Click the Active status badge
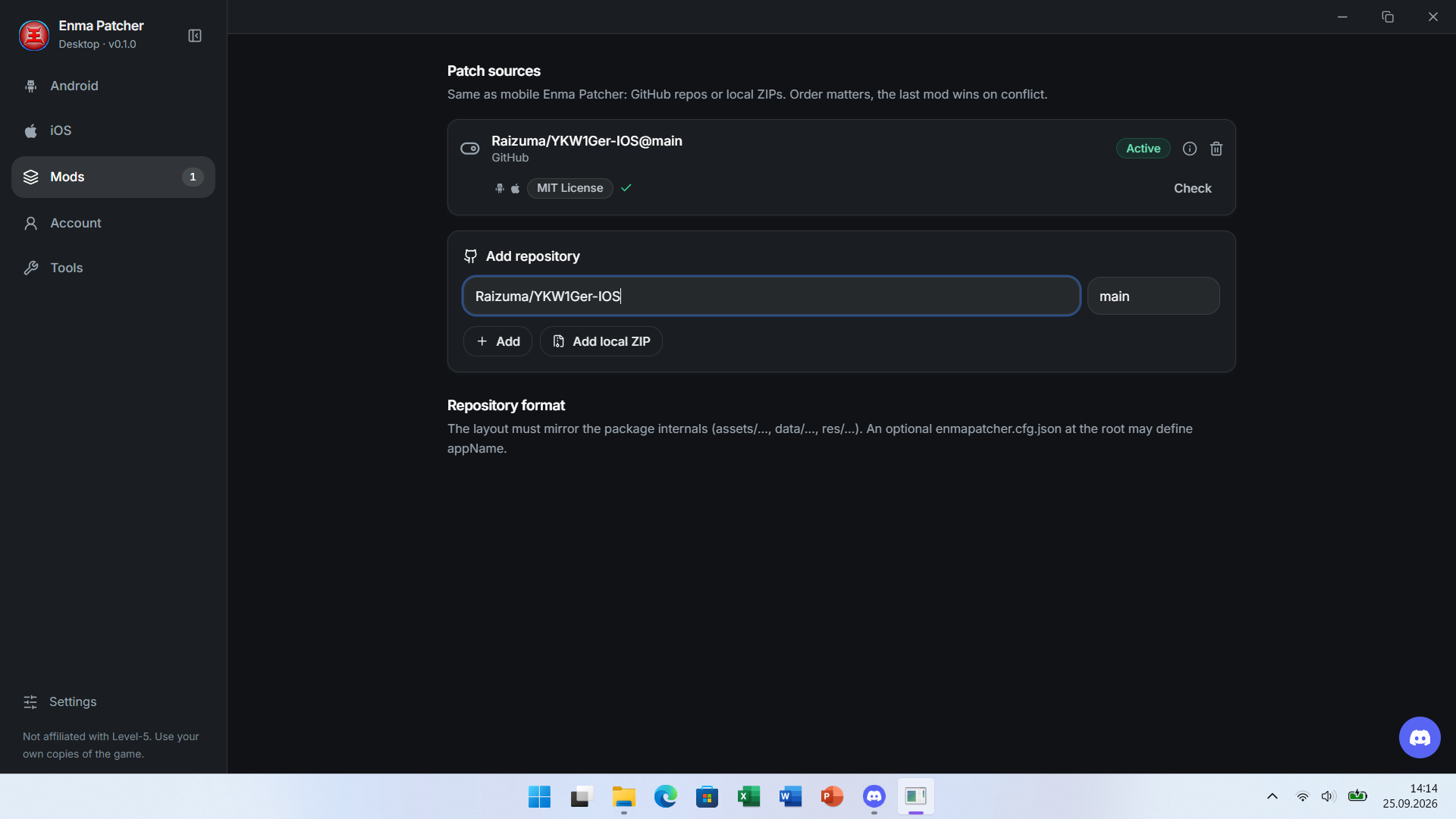Viewport: 1456px width, 819px height. coord(1143,149)
